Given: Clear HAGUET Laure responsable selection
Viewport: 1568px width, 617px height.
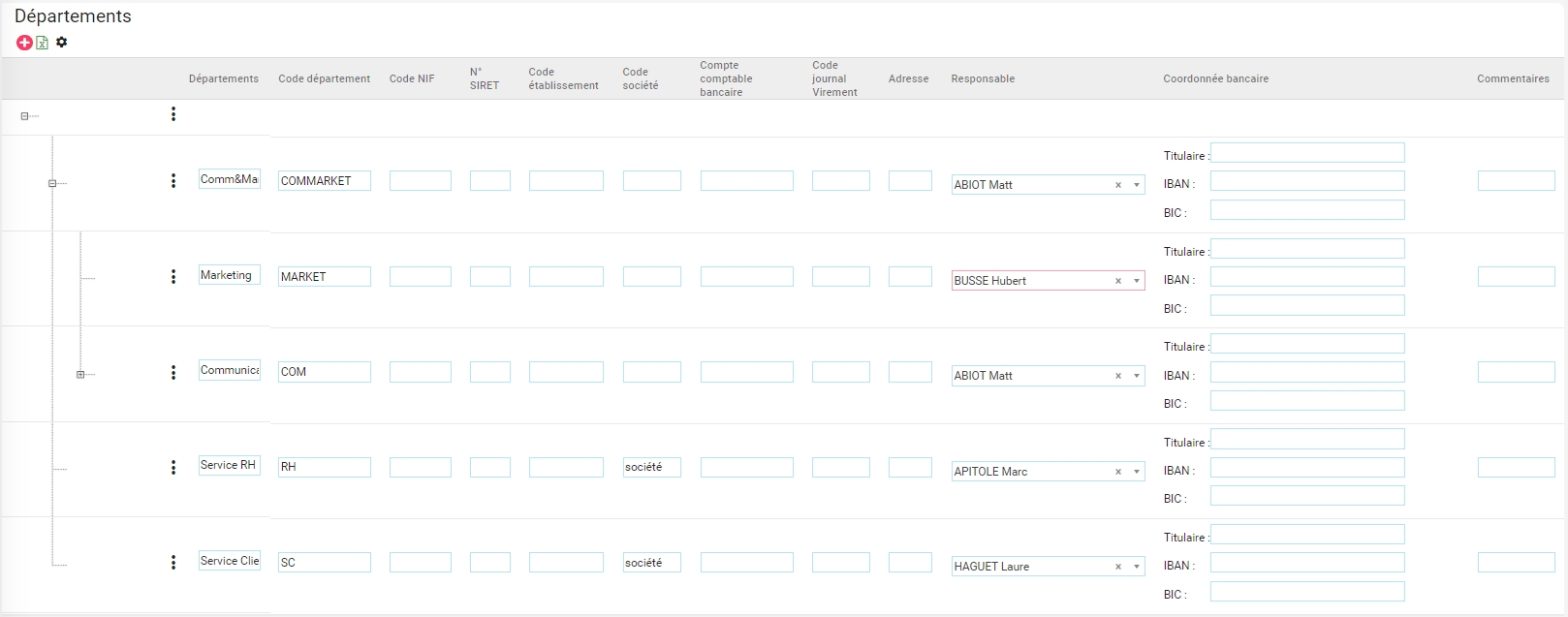Looking at the screenshot, I should pyautogui.click(x=1118, y=567).
